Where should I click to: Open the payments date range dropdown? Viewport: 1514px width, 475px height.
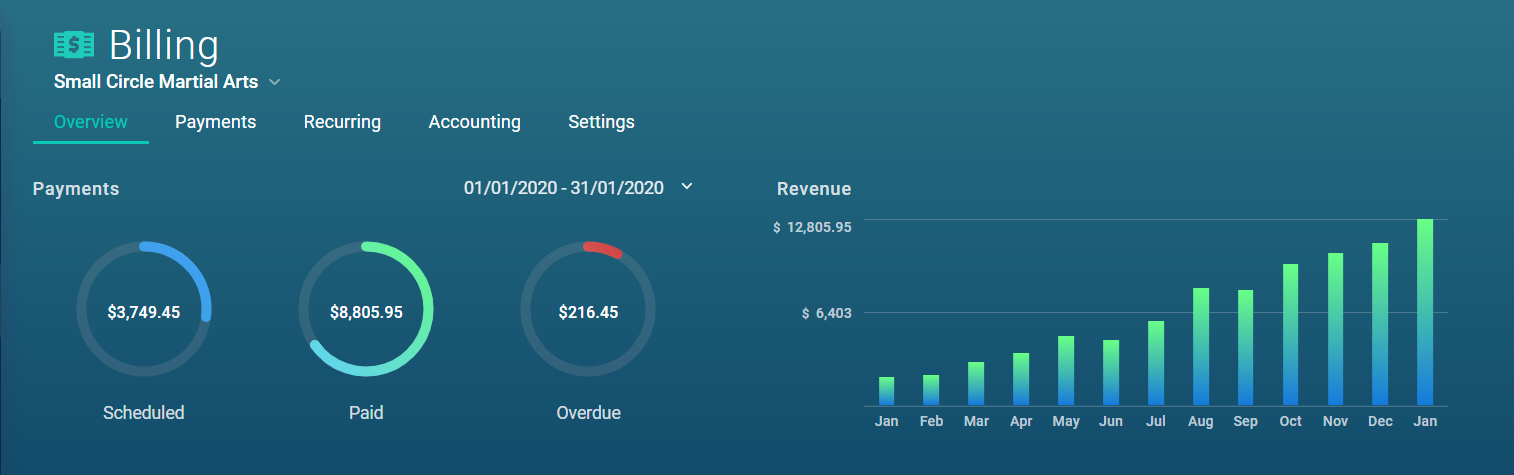(x=686, y=187)
